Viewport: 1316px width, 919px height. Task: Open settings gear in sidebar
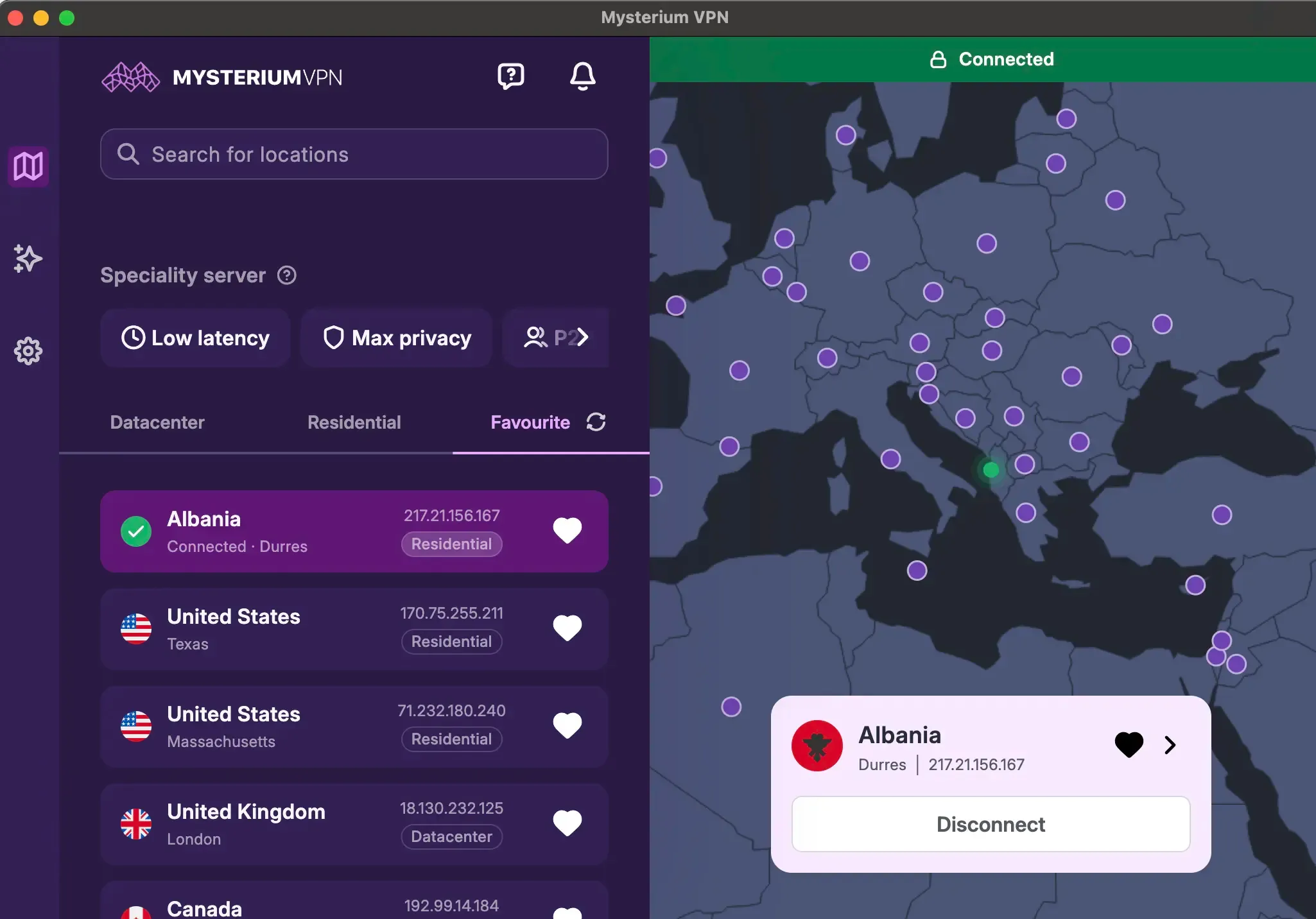coord(28,351)
